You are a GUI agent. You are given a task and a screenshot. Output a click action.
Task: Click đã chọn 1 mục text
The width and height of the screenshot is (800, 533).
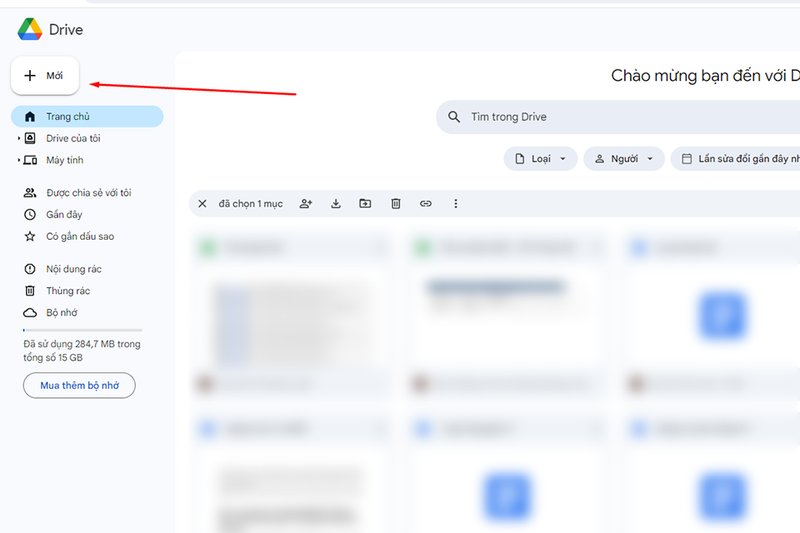[251, 204]
